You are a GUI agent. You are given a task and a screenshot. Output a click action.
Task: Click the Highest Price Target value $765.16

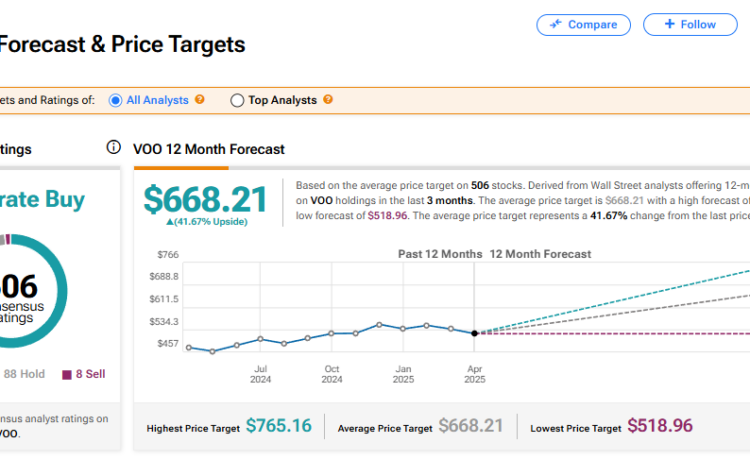click(x=278, y=427)
